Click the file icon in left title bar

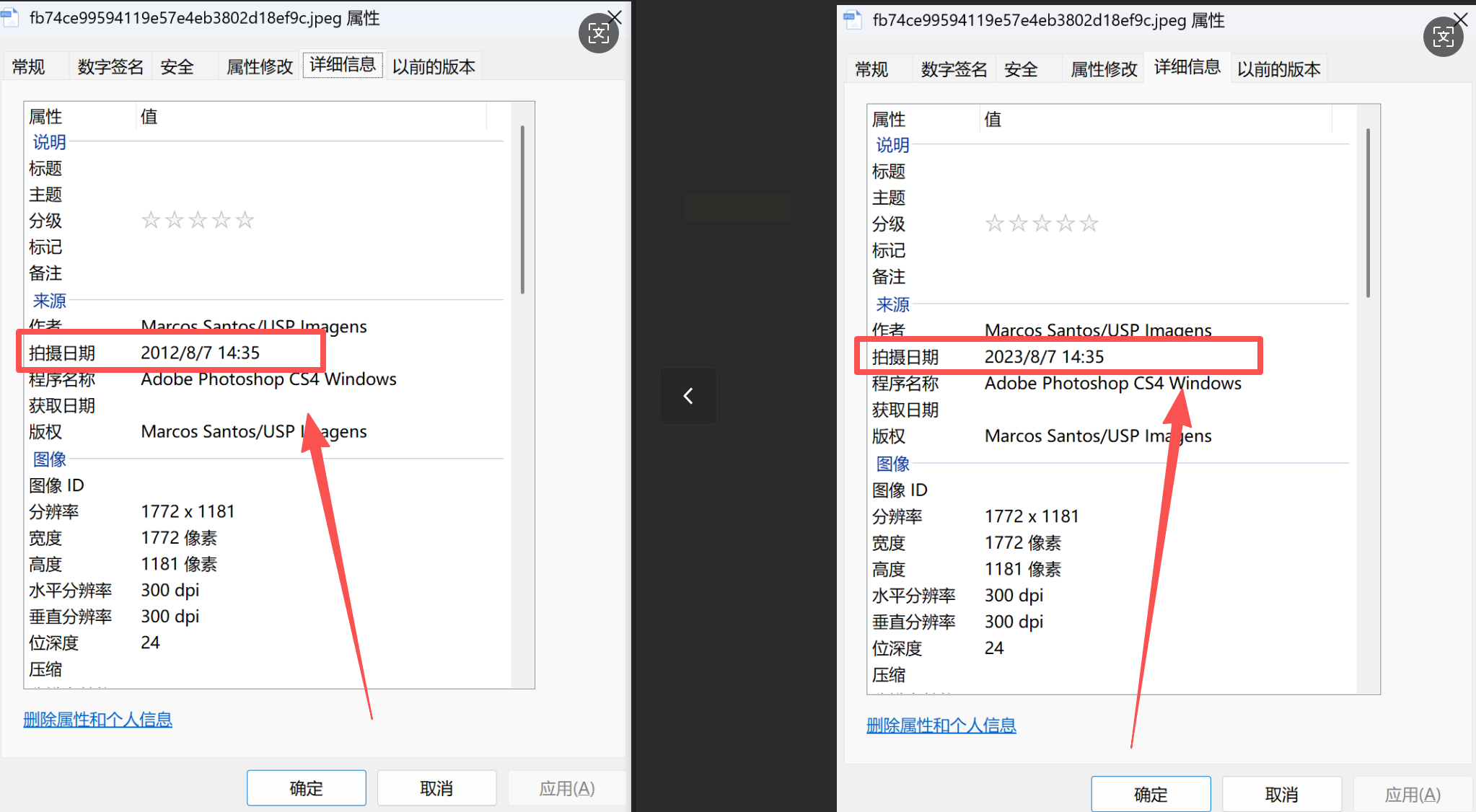coord(10,17)
